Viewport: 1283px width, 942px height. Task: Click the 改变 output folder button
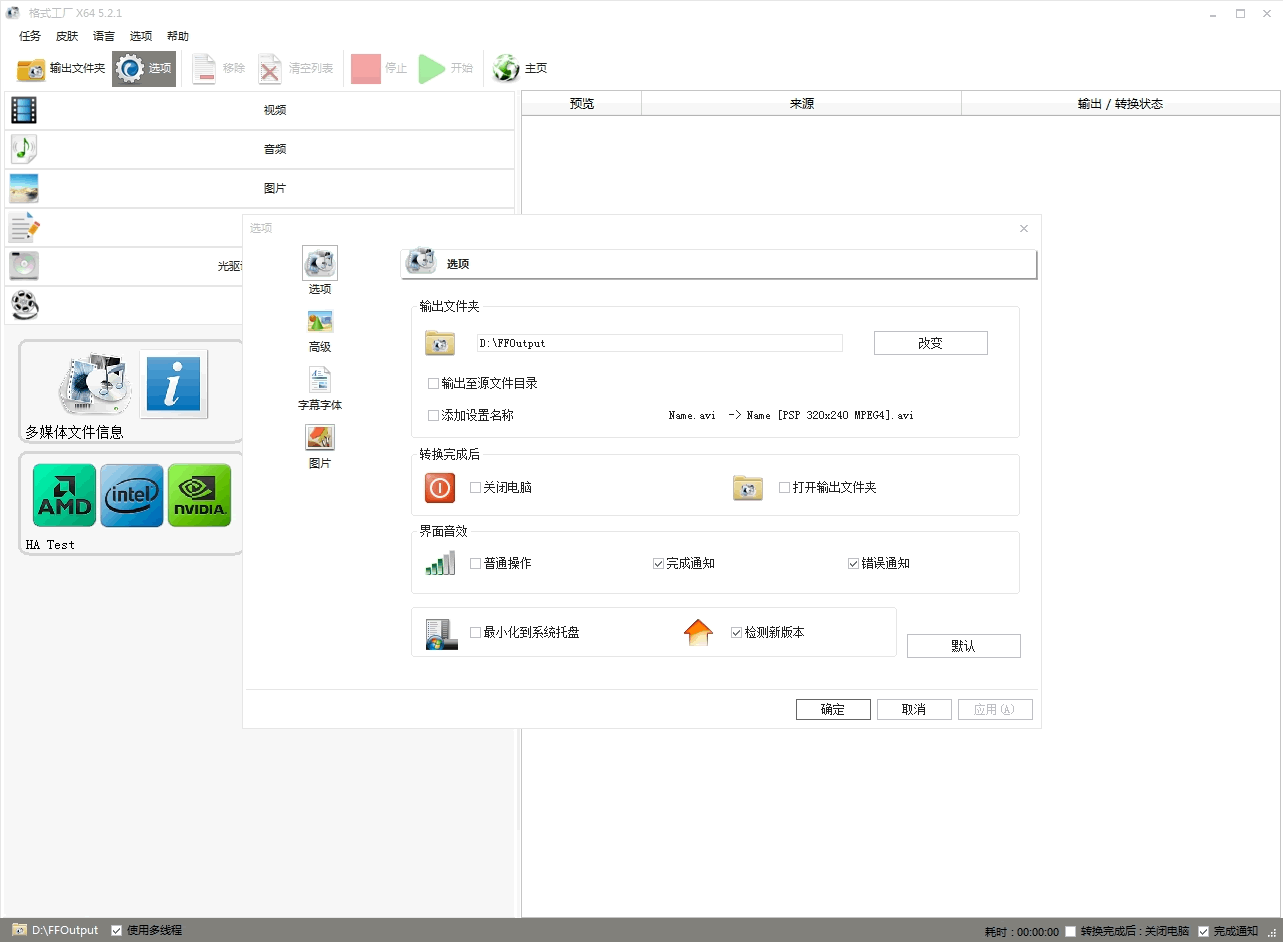pyautogui.click(x=930, y=343)
